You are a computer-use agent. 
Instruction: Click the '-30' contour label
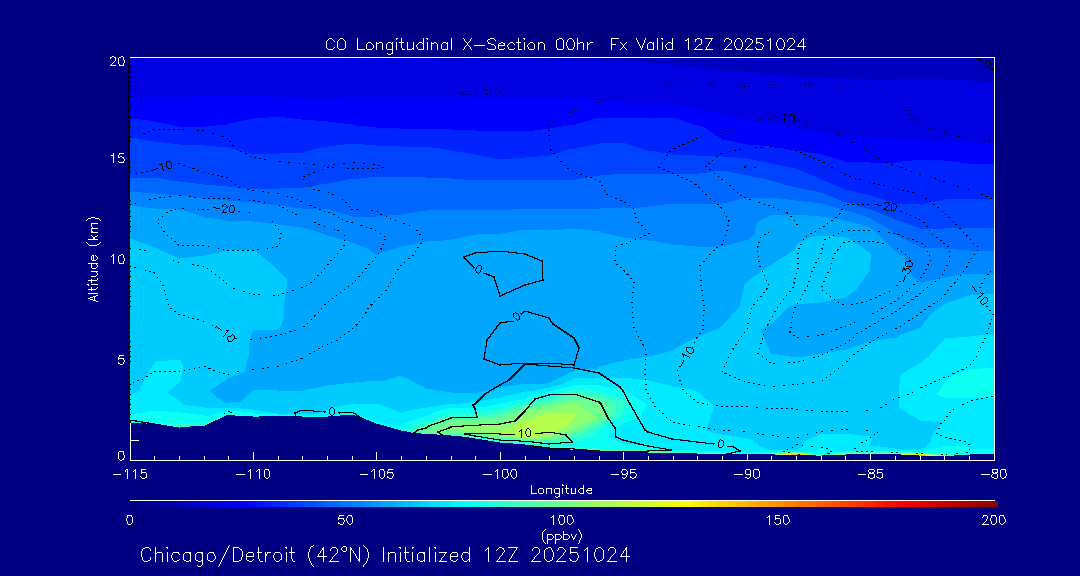[x=907, y=268]
